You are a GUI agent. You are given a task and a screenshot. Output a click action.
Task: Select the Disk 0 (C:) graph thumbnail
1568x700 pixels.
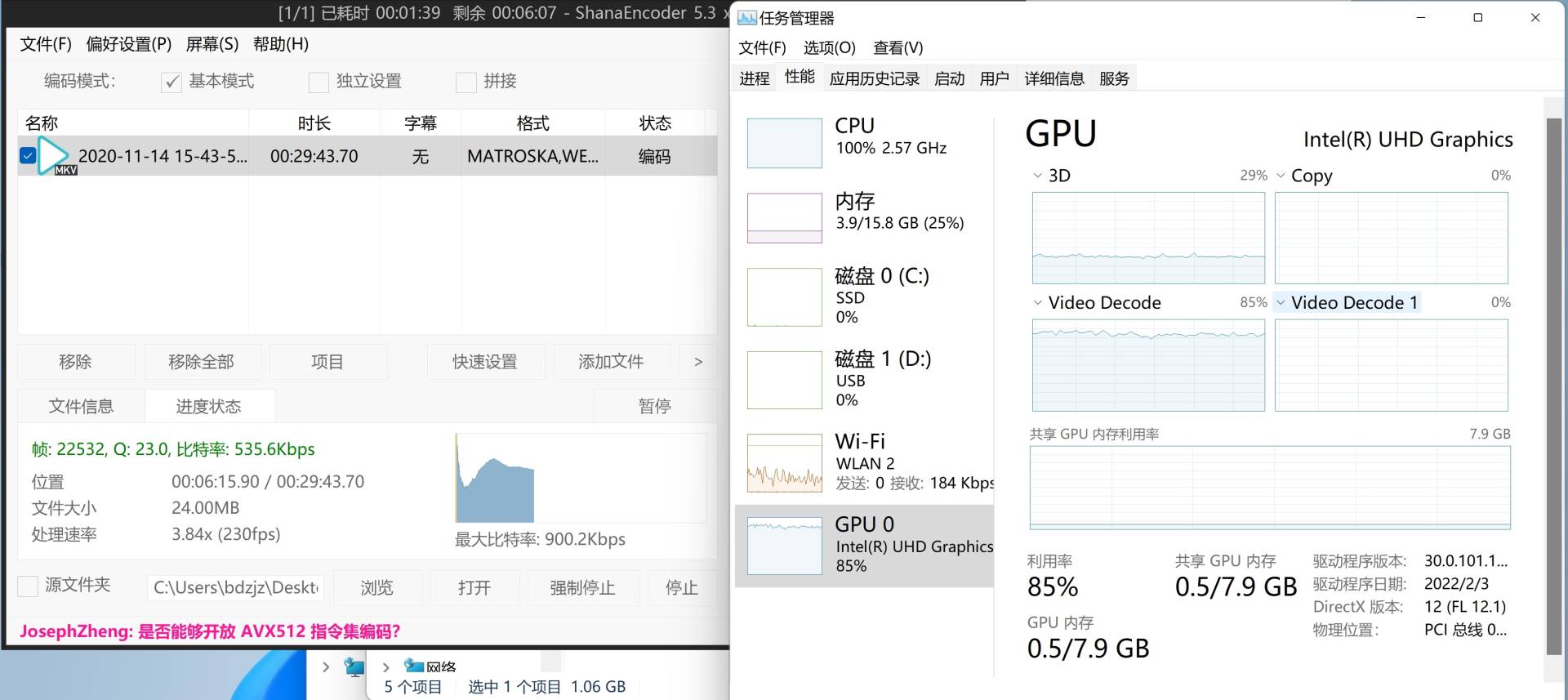(x=784, y=297)
